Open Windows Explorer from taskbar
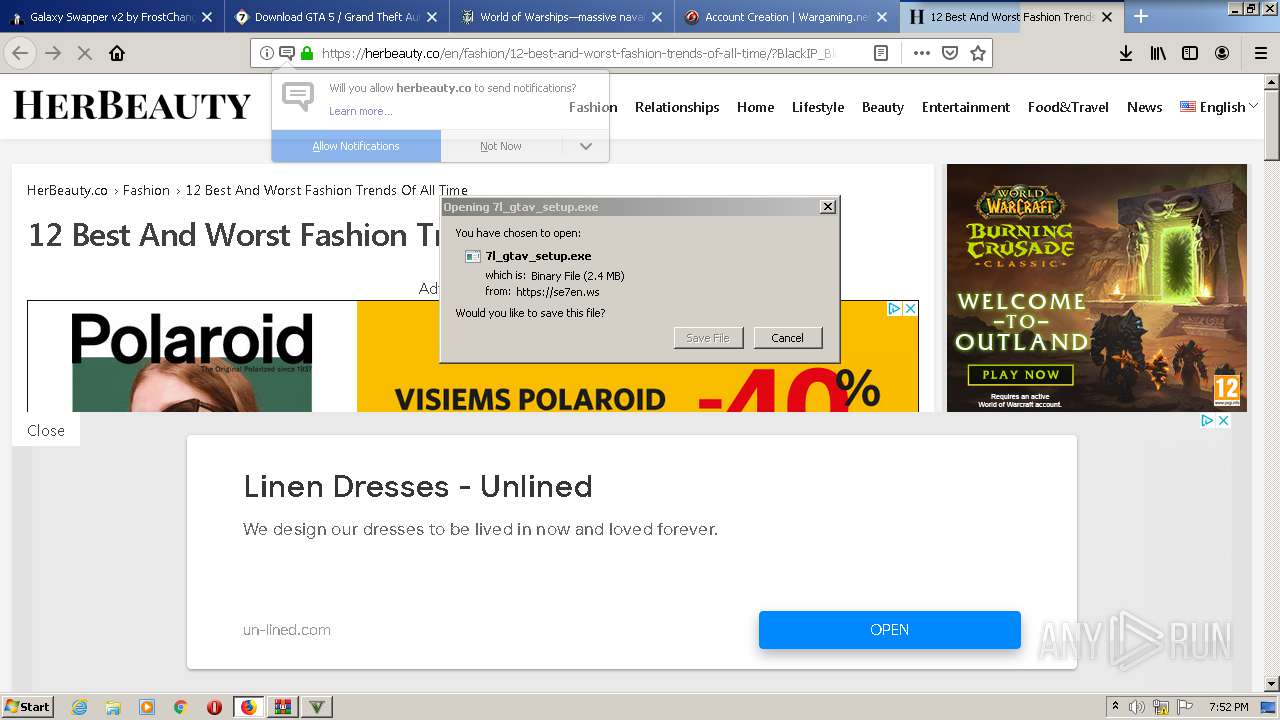 113,707
